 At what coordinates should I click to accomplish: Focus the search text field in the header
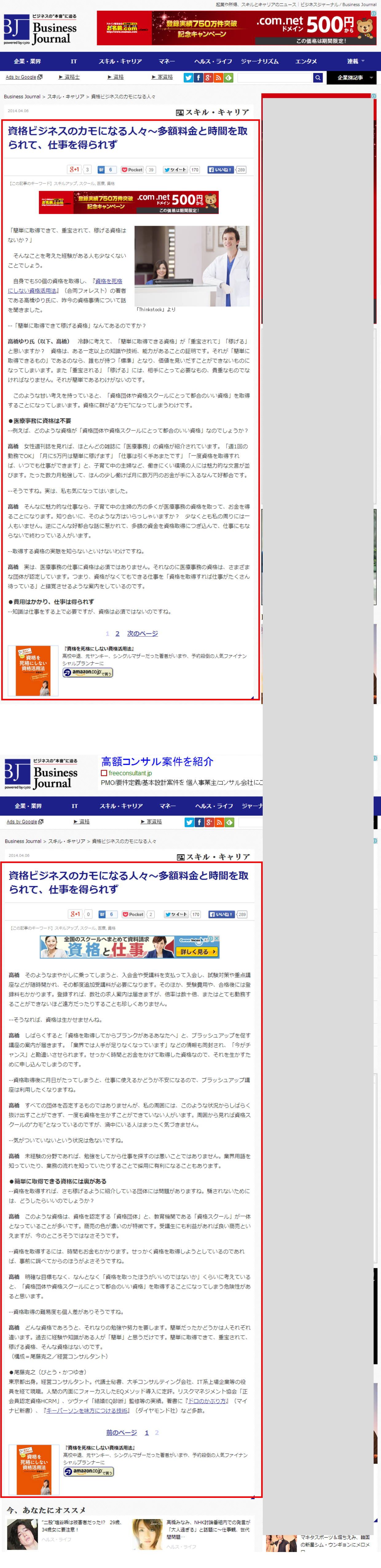pos(274,78)
